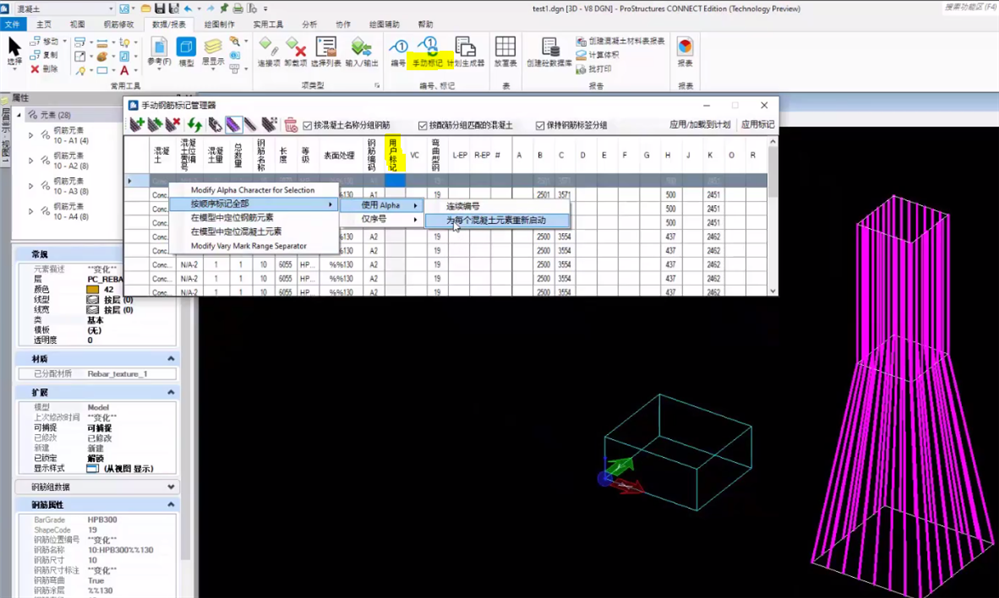Choose 在模型中定位混凝土元素 from context menu
This screenshot has width=999, height=598.
253,232
